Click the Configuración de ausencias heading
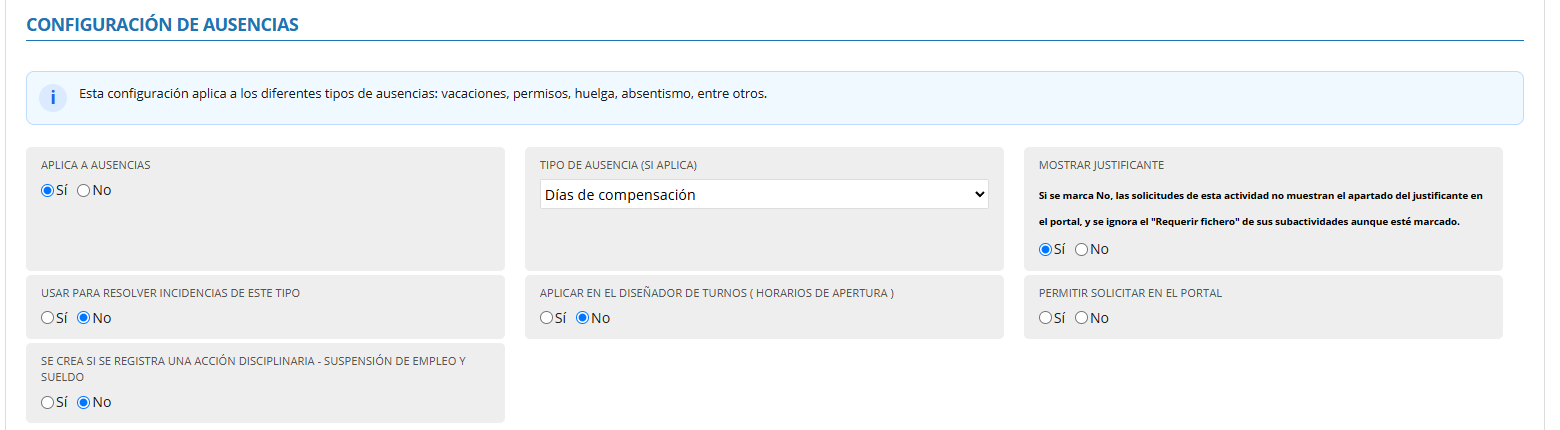 (162, 25)
